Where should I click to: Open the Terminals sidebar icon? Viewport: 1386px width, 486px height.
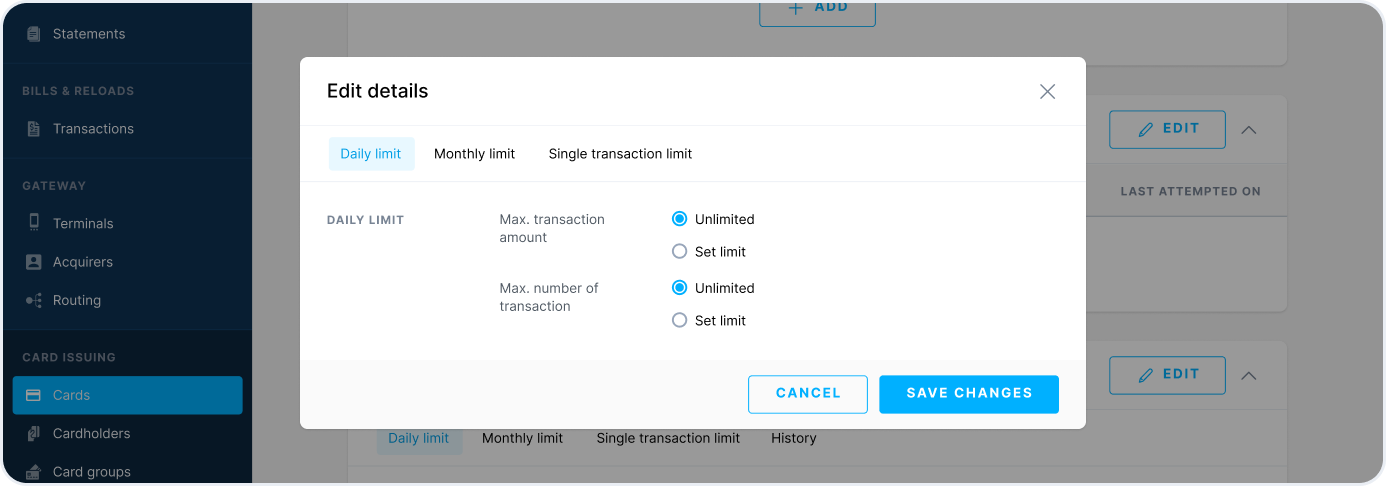(x=34, y=224)
